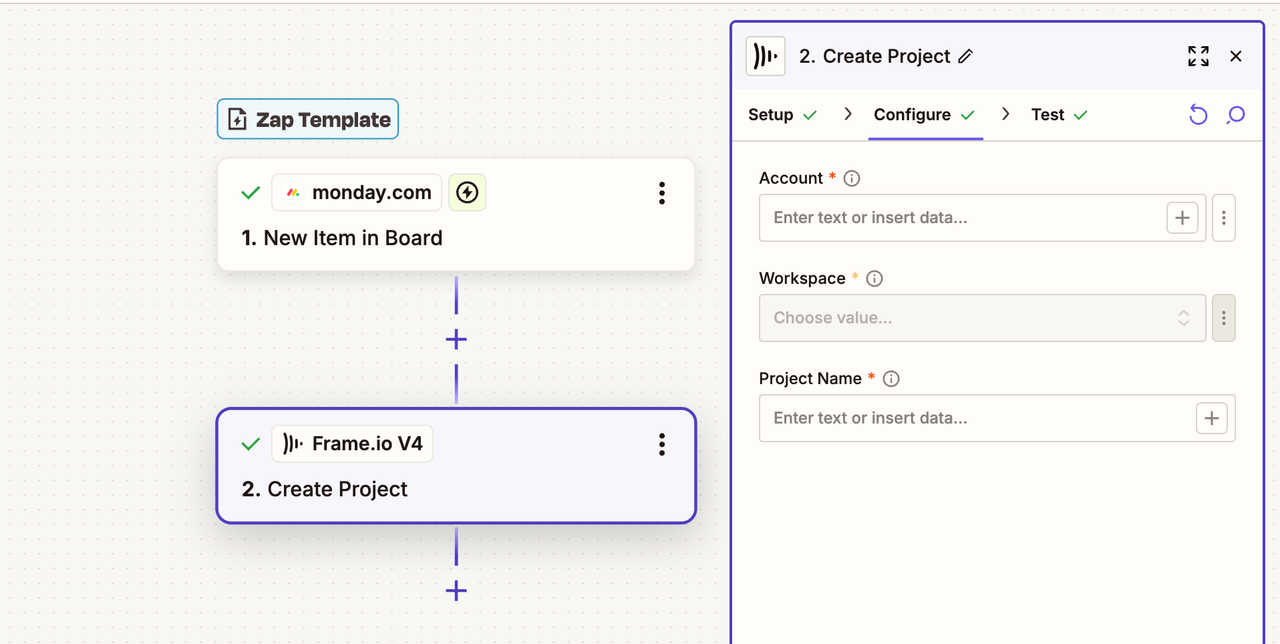Open the search icon in panel header

tap(1236, 115)
